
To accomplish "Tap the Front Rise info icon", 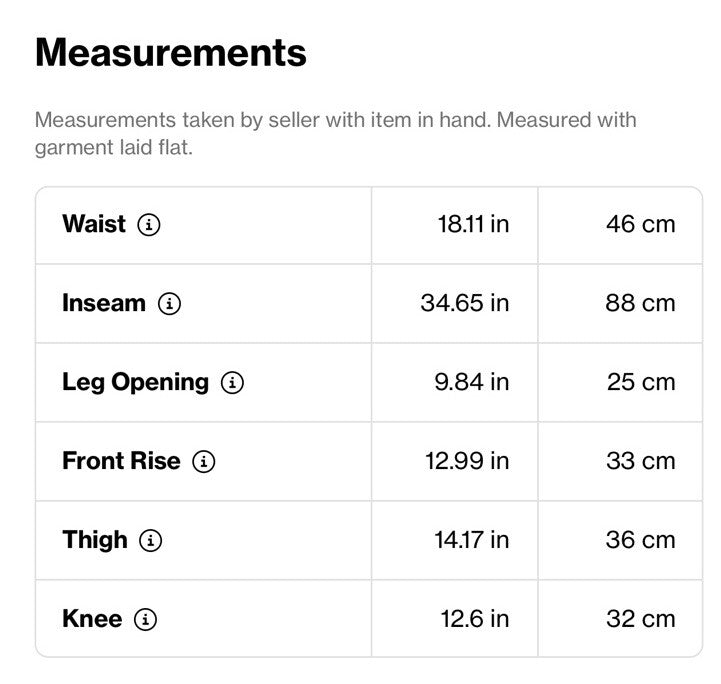I will tap(204, 462).
